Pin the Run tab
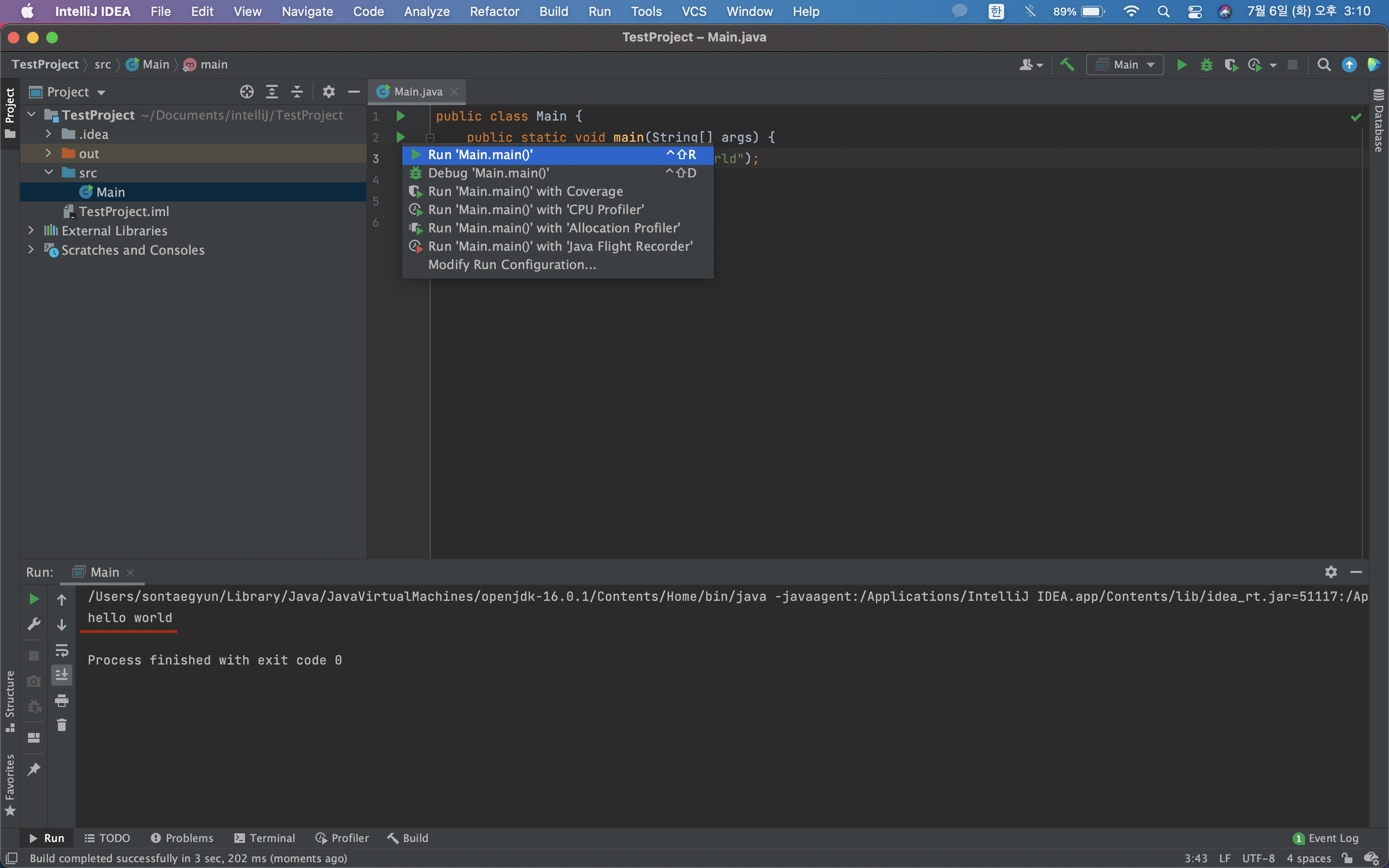This screenshot has height=868, width=1389. [34, 769]
